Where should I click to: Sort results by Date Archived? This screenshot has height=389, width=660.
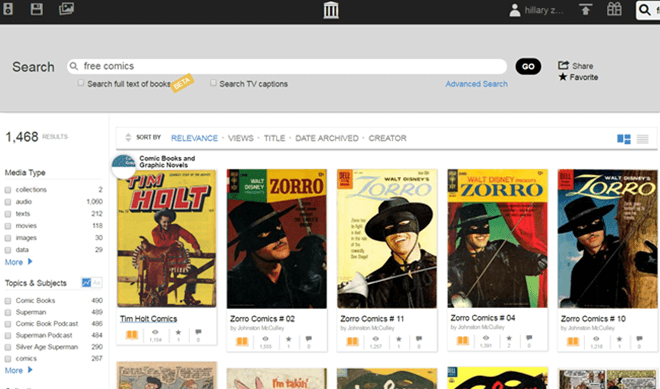(327, 138)
